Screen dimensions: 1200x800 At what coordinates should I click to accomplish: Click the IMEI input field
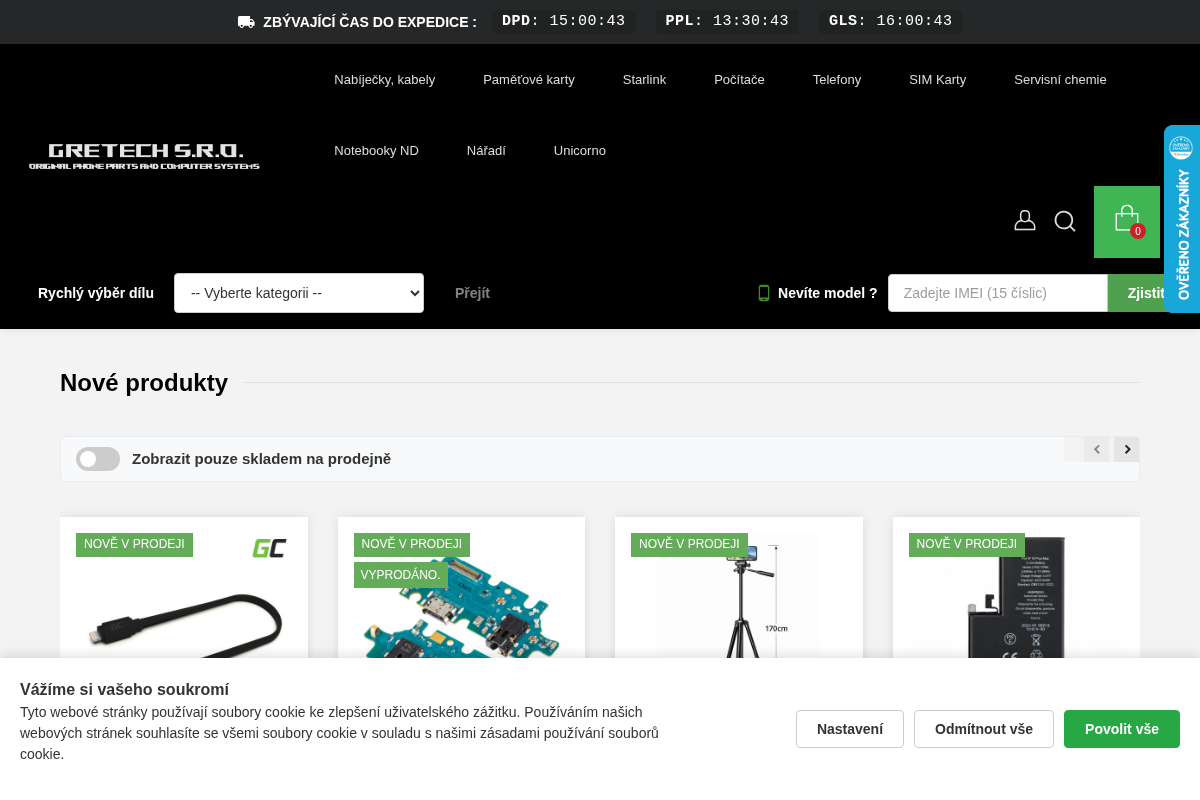[998, 293]
